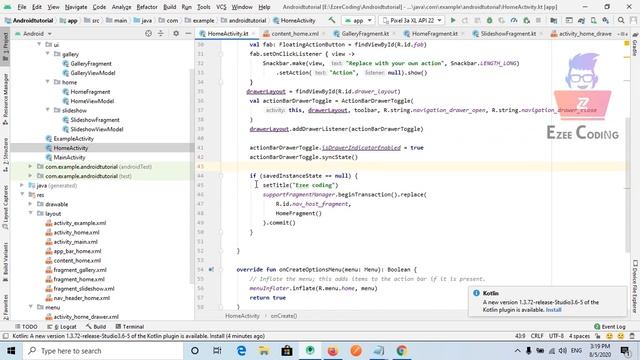Viewport: 640px width, 360px height.
Task: Open the Resource Manager side panel
Action: [x=5, y=98]
